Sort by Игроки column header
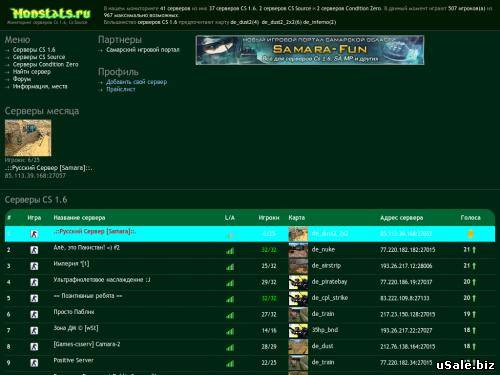 point(269,218)
